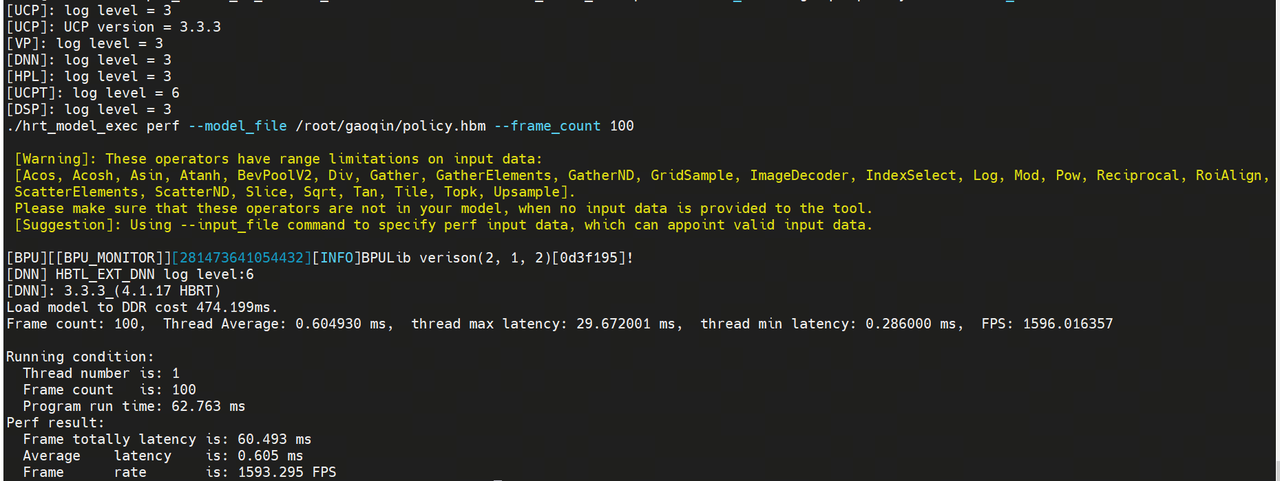Screen dimensions: 1280x481
Task: Click the hrt_model_exec command text
Action: 89,126
